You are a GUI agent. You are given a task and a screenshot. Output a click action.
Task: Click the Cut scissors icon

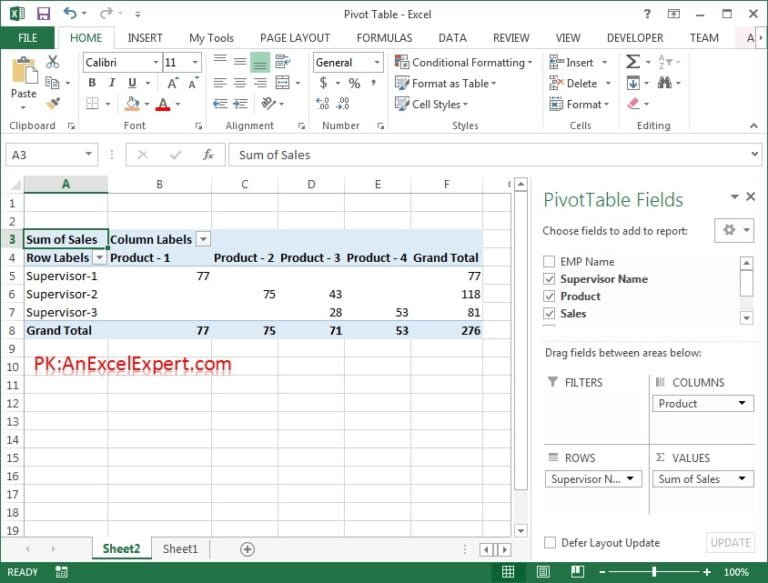[52, 62]
